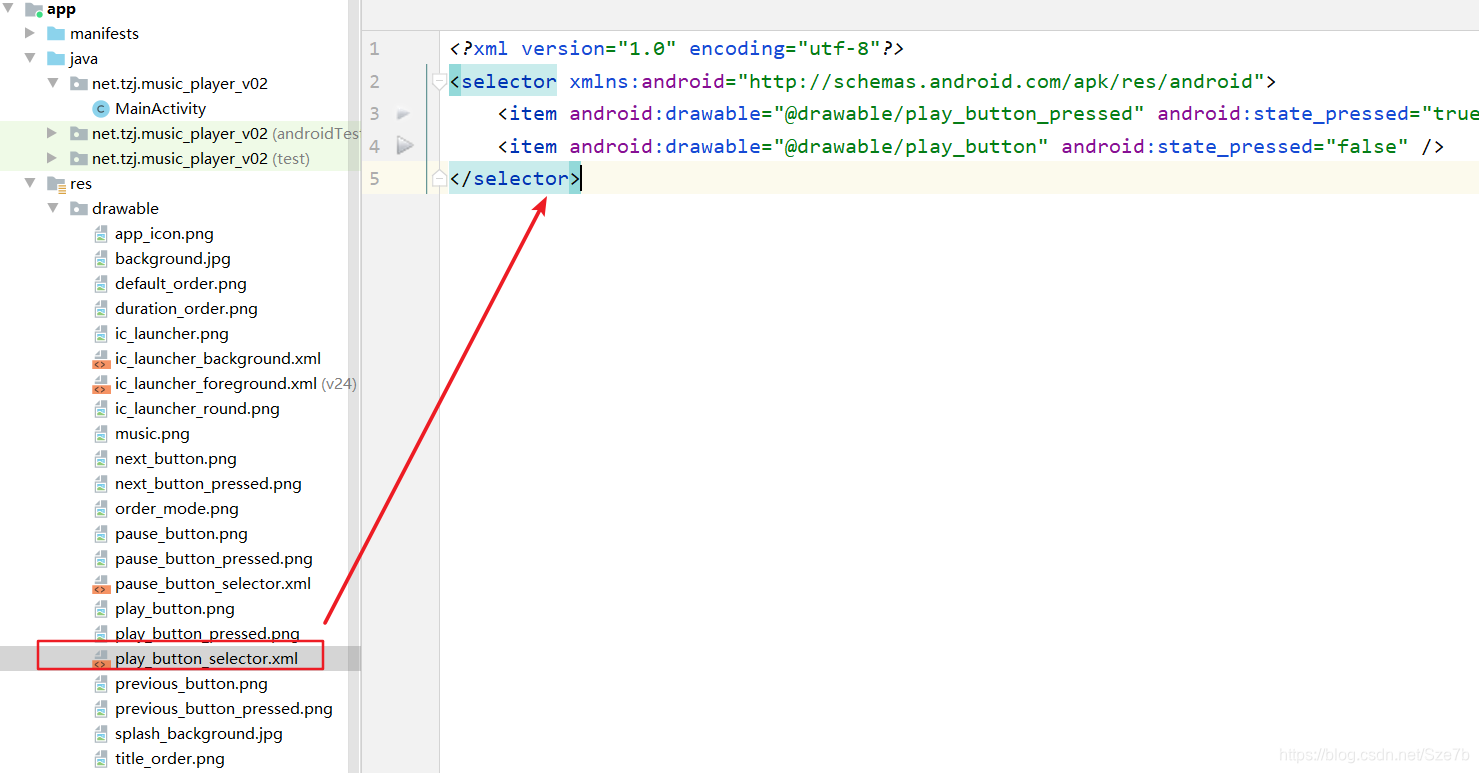Click the background.jpg file icon
The height and width of the screenshot is (773, 1479).
point(101,259)
